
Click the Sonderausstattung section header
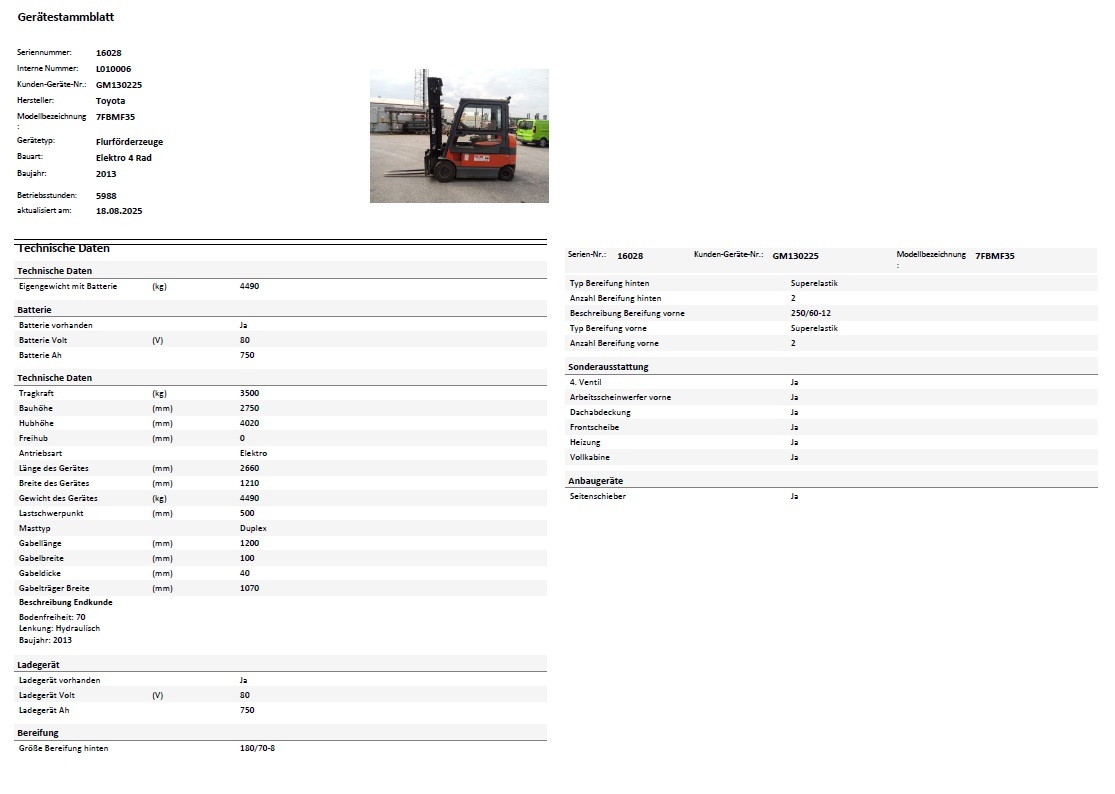(x=608, y=367)
